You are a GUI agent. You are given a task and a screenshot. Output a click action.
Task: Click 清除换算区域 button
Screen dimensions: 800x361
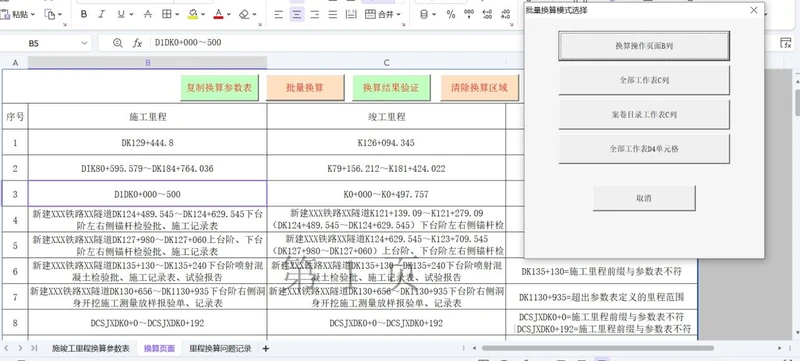coord(480,88)
